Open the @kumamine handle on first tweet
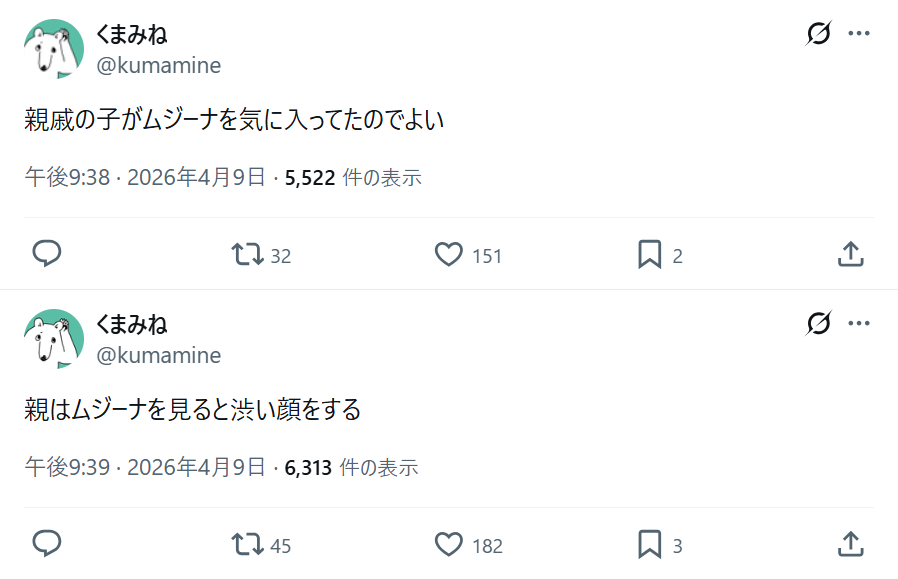This screenshot has width=898, height=579. tap(158, 66)
